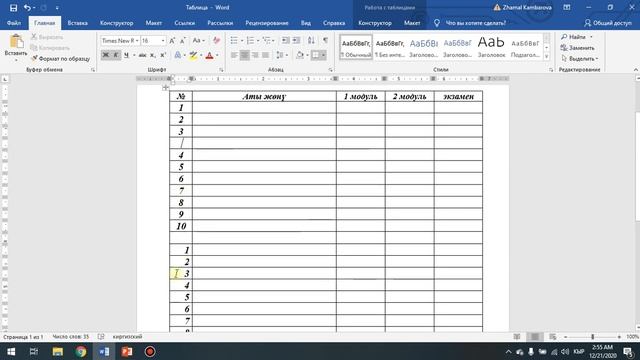Open the Файл tab
640x360 pixels.
(14, 23)
